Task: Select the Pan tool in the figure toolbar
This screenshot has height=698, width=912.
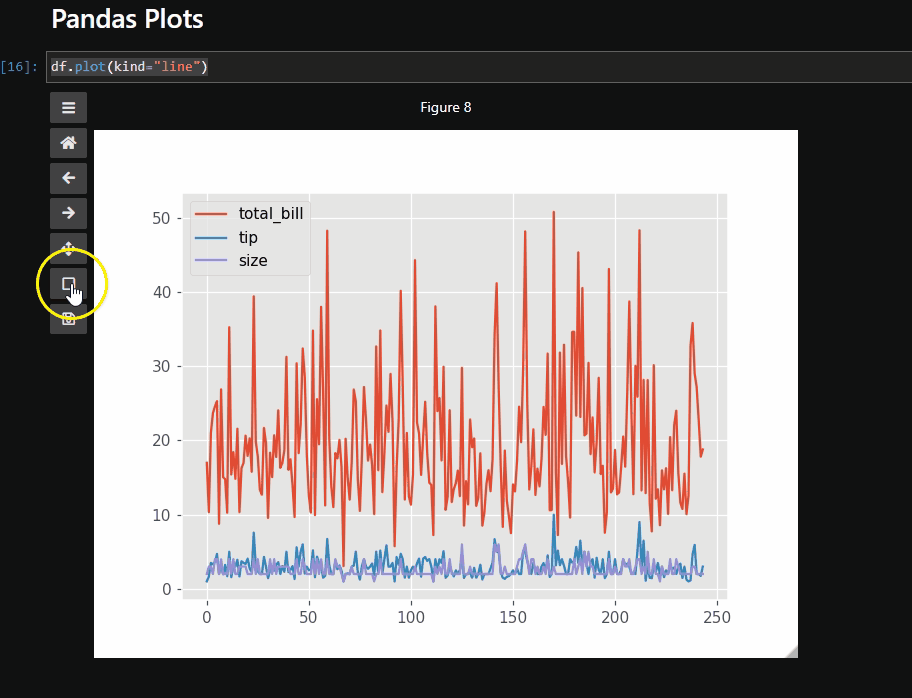Action: pos(67,248)
